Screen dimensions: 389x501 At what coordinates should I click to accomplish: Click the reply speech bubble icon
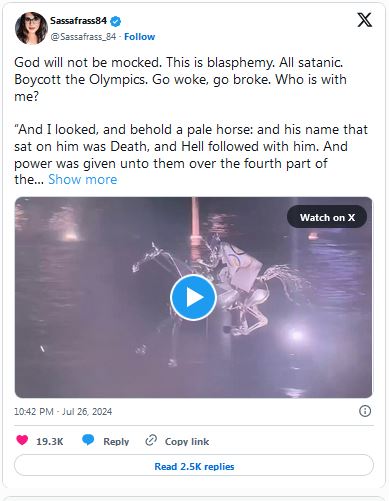88,440
